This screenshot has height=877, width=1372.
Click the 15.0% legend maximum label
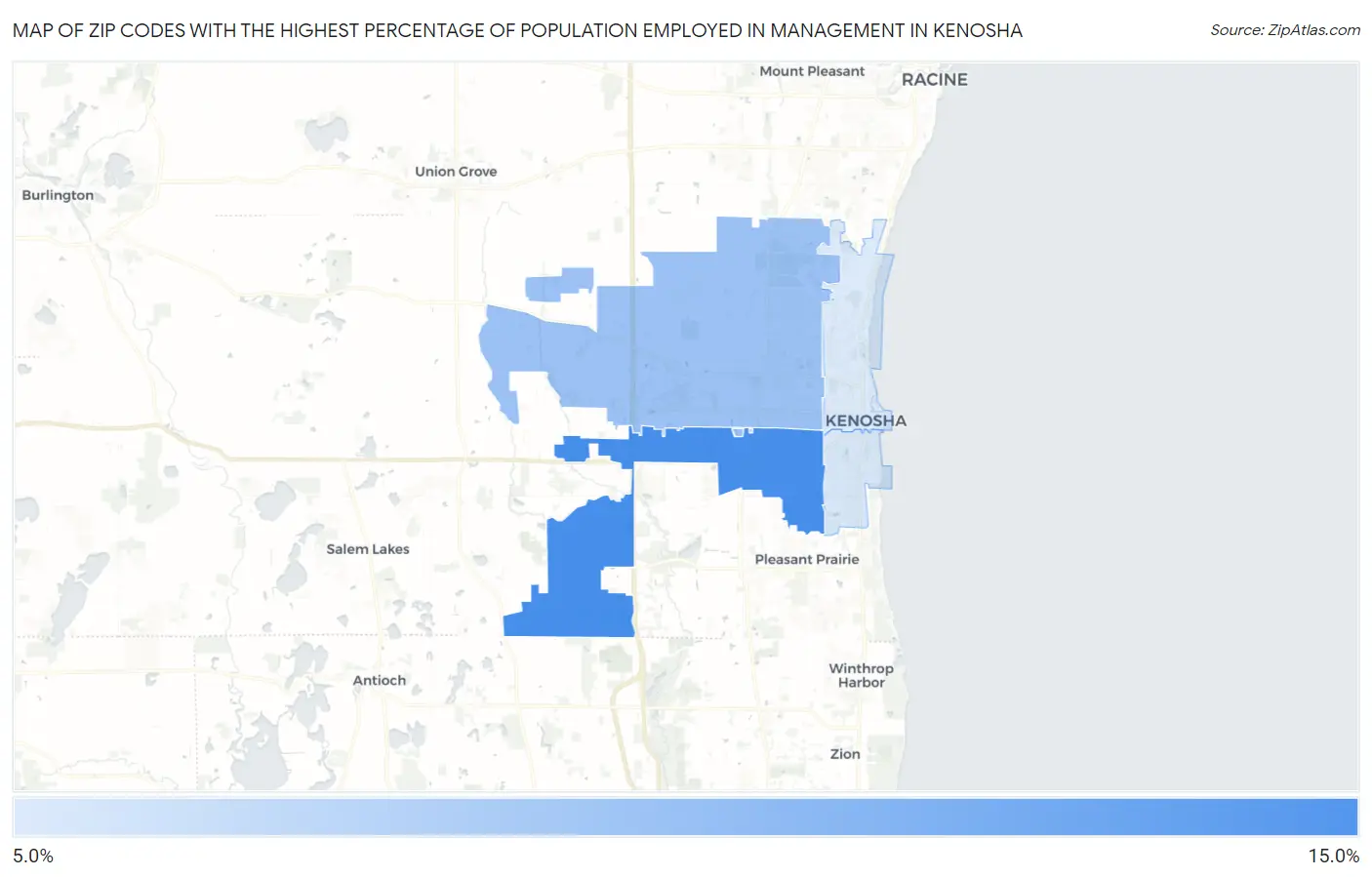[x=1333, y=856]
